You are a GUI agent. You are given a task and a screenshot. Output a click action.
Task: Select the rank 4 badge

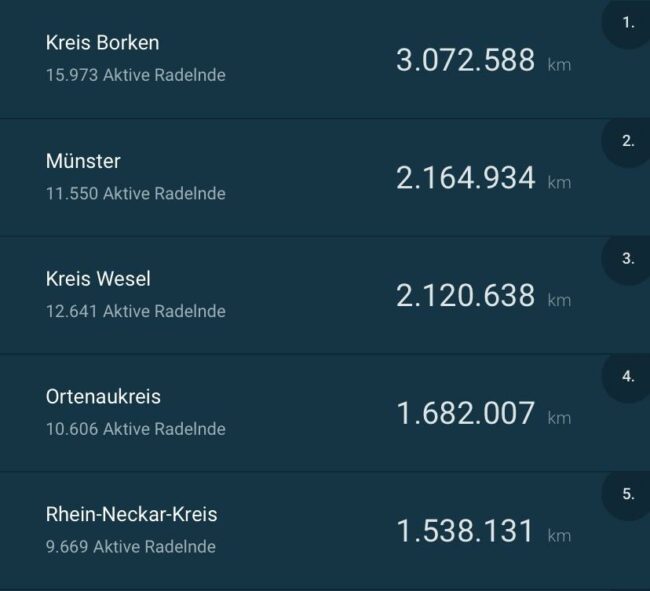tap(628, 377)
